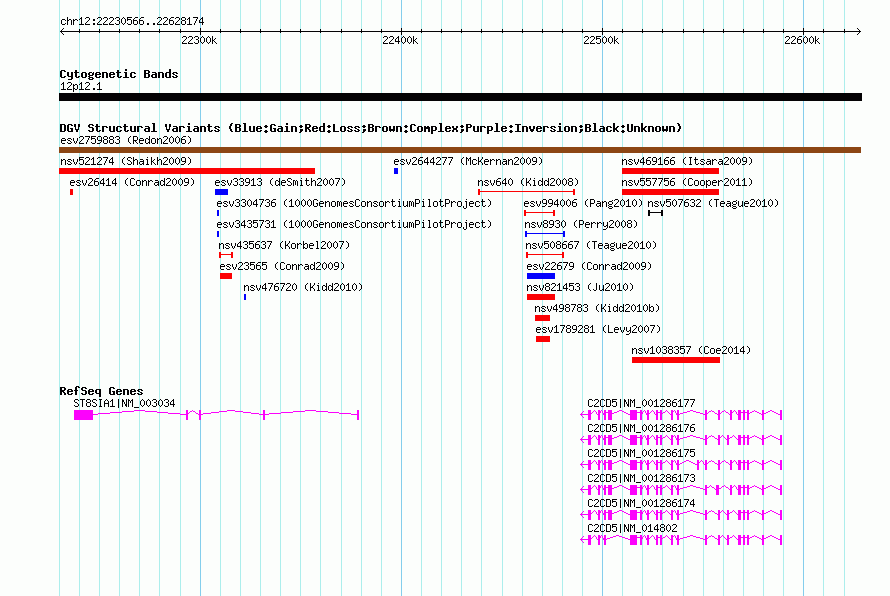
Task: Click the C2CD5 NM_014802 transcript glyph
Action: coord(681,540)
